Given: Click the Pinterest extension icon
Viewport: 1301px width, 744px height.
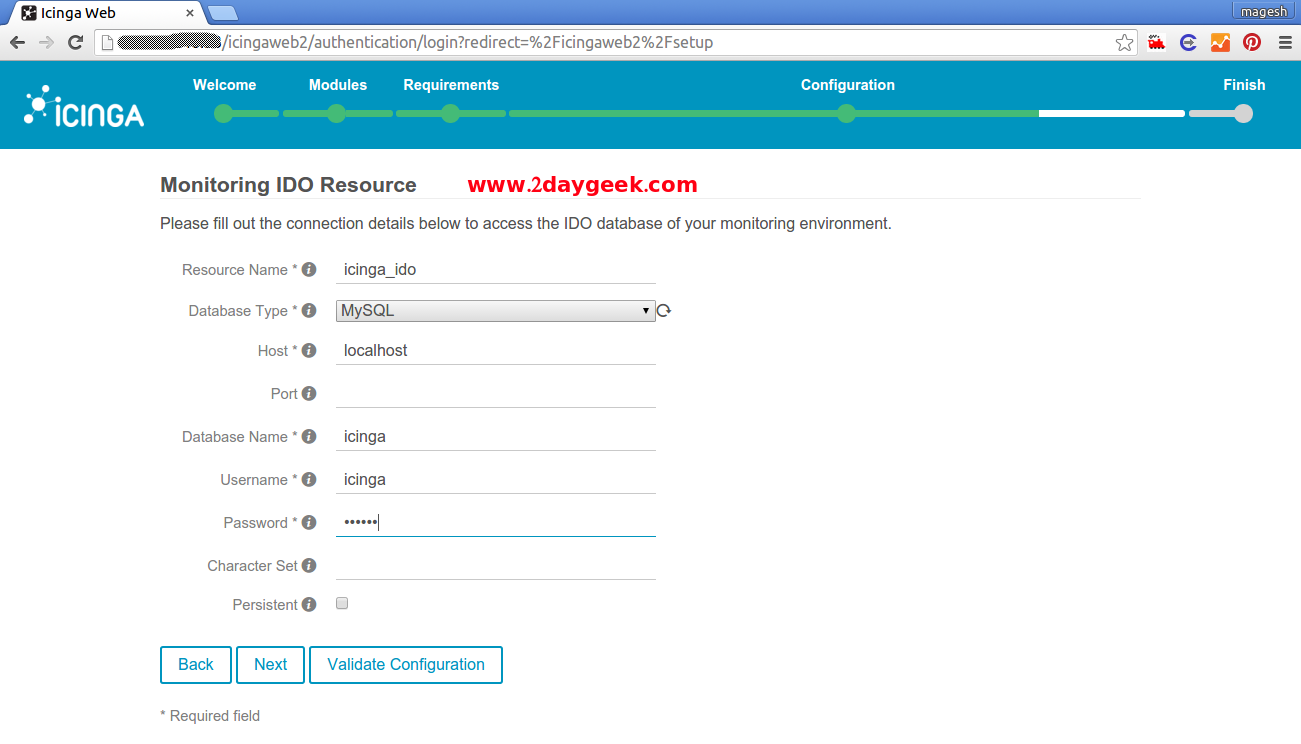Looking at the screenshot, I should [1252, 42].
